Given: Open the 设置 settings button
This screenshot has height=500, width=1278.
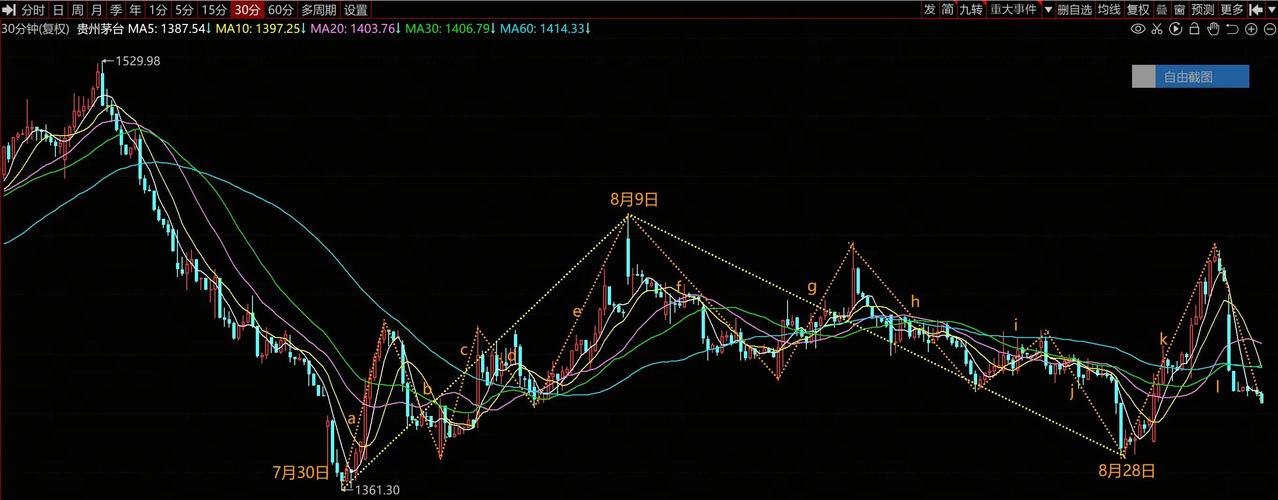Looking at the screenshot, I should pyautogui.click(x=356, y=9).
